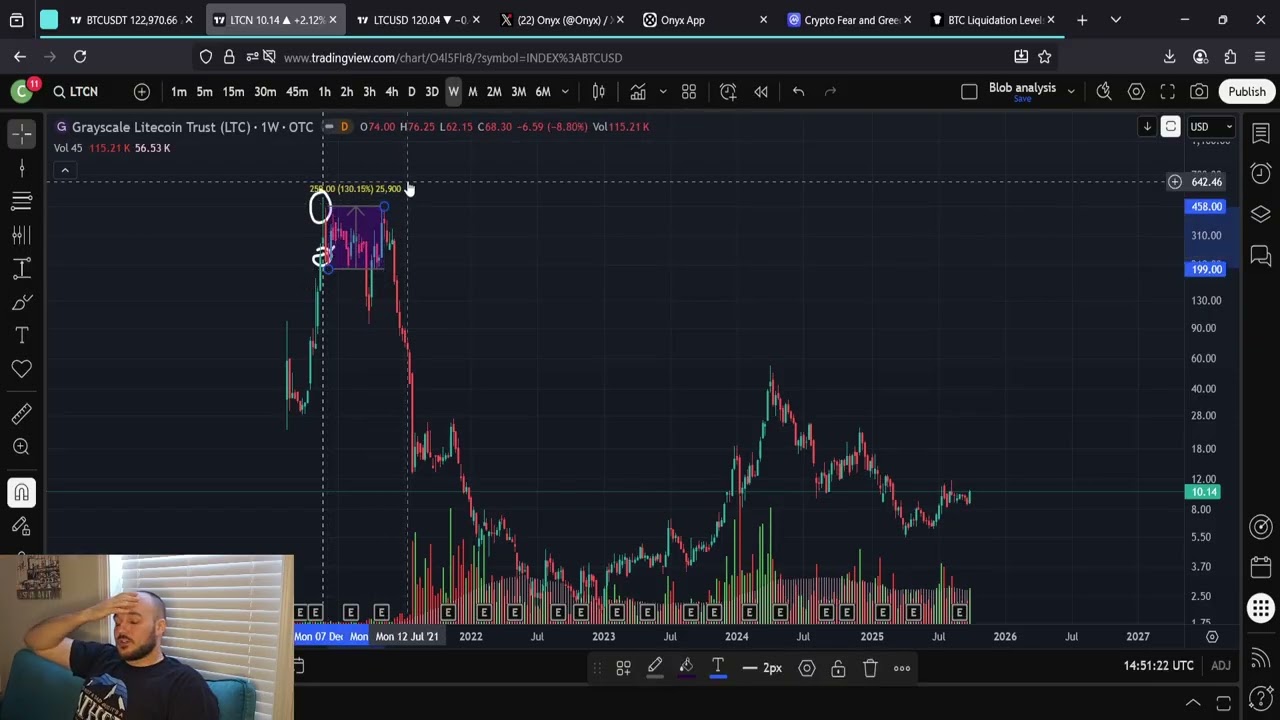Toggle magnet mode for drawings
Screen dimensions: 1280x720
[22, 492]
